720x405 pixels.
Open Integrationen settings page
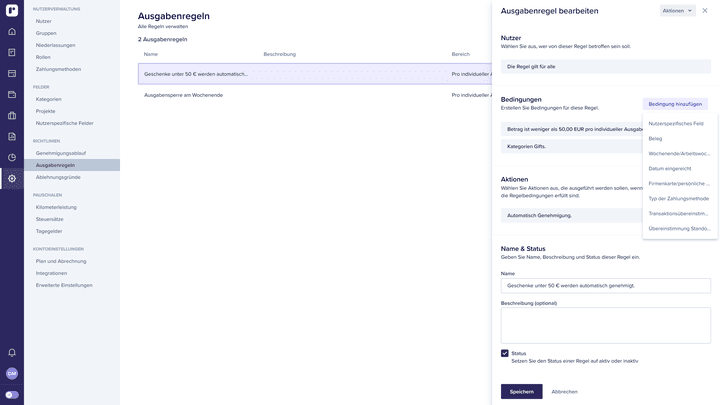[51, 273]
